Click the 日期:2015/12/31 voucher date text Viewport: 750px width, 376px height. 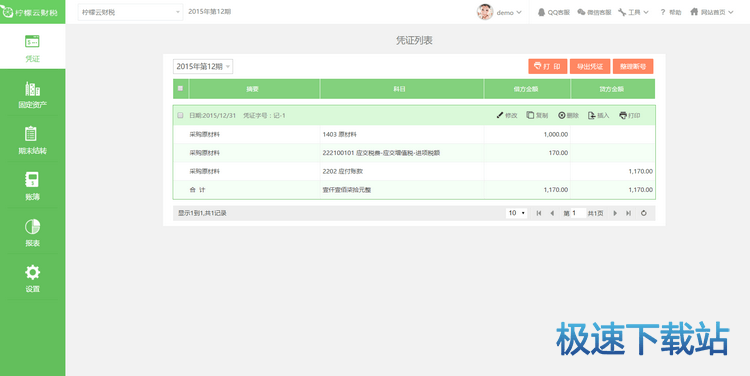tap(212, 115)
